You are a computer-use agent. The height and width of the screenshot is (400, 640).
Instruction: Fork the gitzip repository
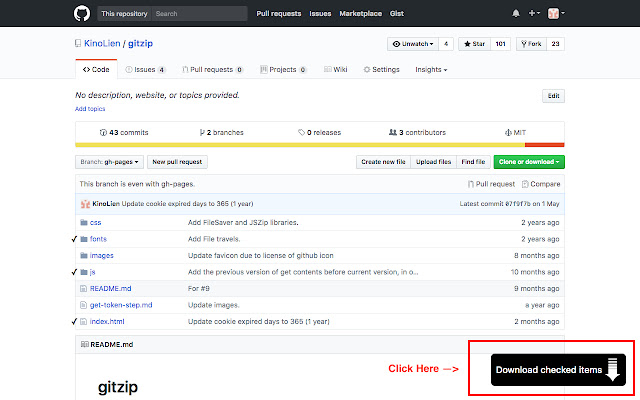[529, 44]
